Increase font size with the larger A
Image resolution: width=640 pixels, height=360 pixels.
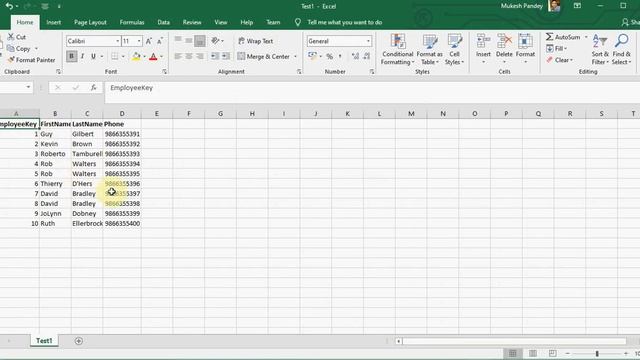pos(149,41)
